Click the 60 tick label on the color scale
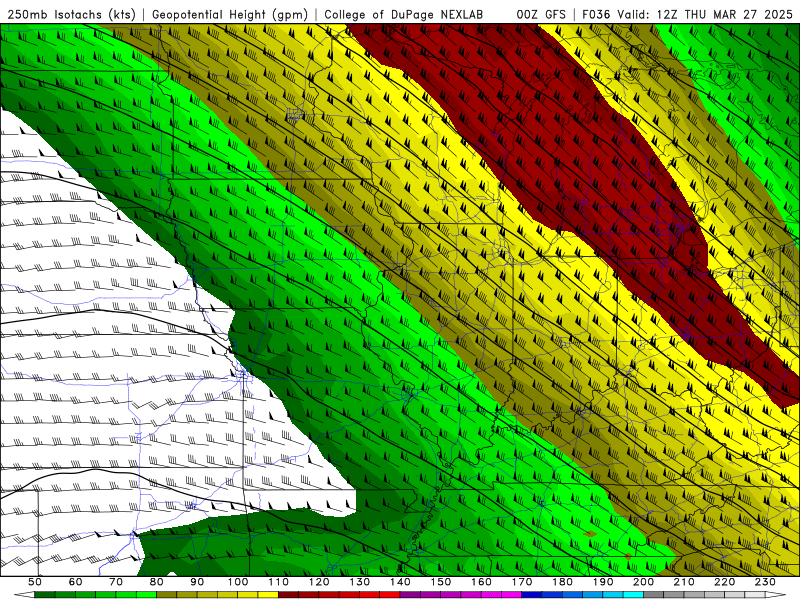Screen dimensions: 800x600 click(x=75, y=582)
